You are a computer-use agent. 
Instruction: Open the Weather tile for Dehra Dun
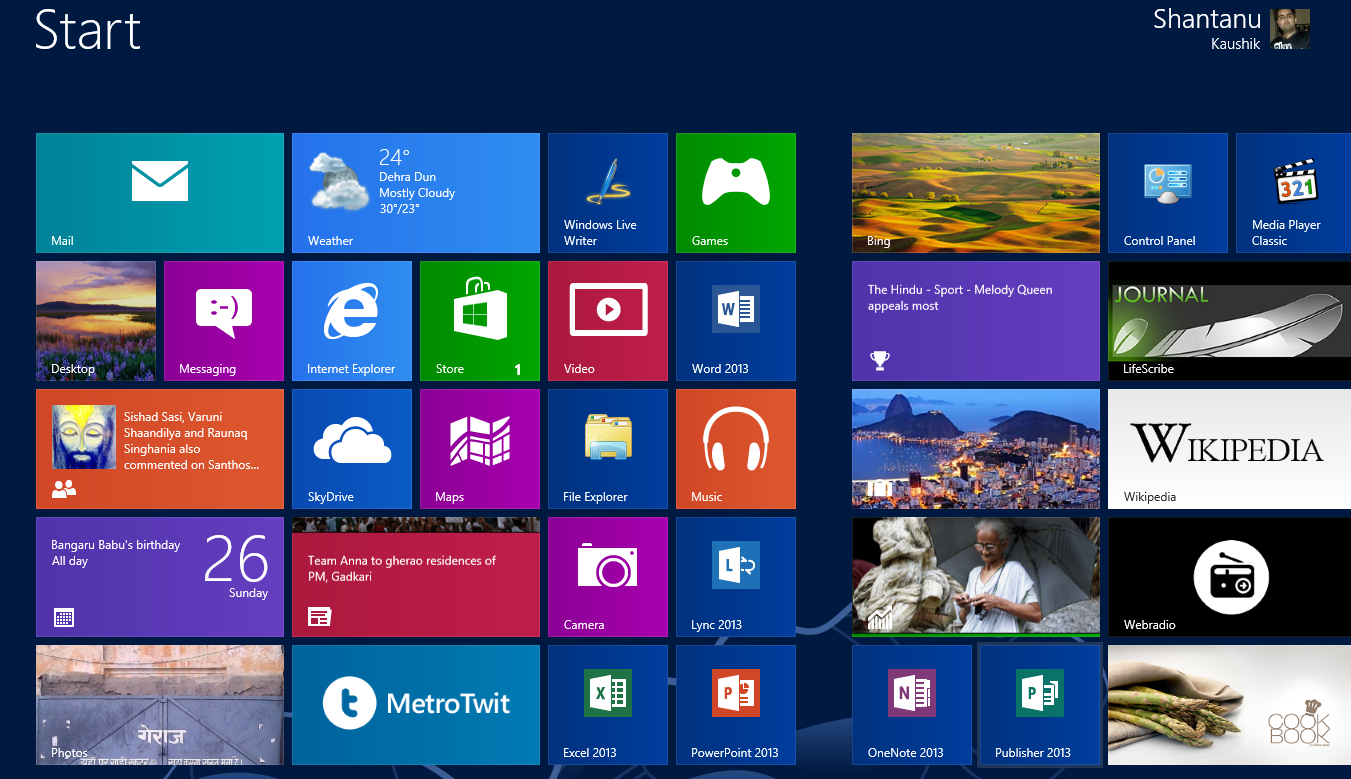pyautogui.click(x=416, y=193)
